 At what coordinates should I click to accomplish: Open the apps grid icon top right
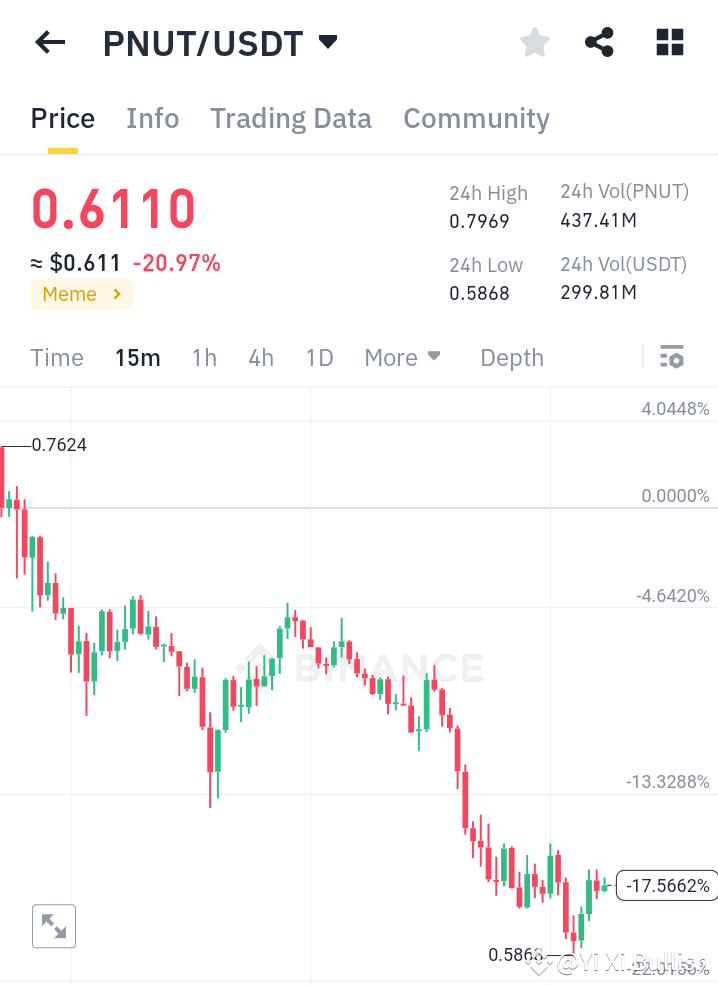click(668, 42)
